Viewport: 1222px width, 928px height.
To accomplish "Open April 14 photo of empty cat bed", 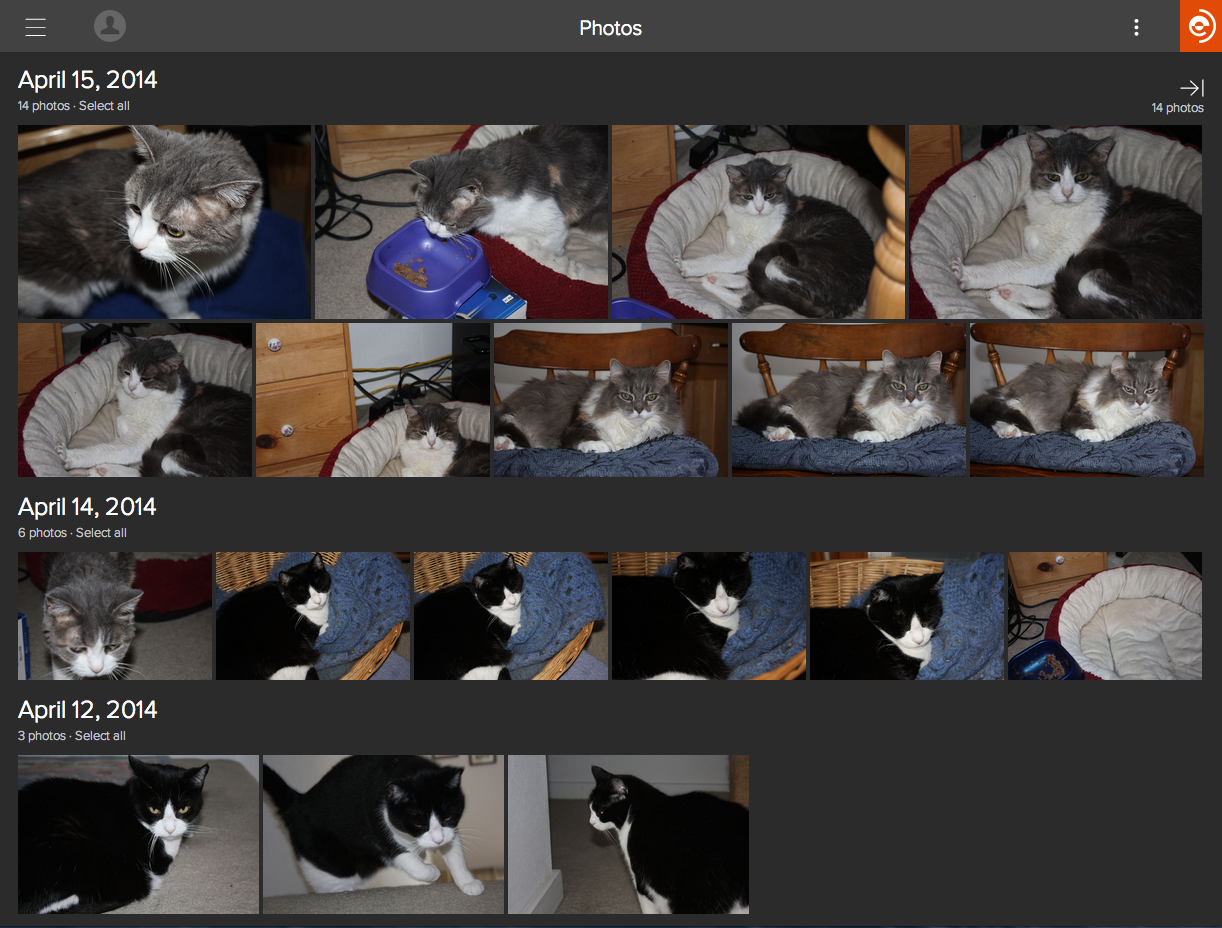I will (x=1105, y=616).
